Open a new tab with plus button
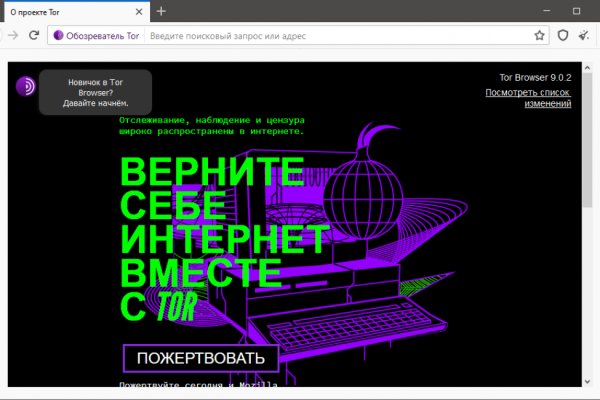 (x=161, y=11)
